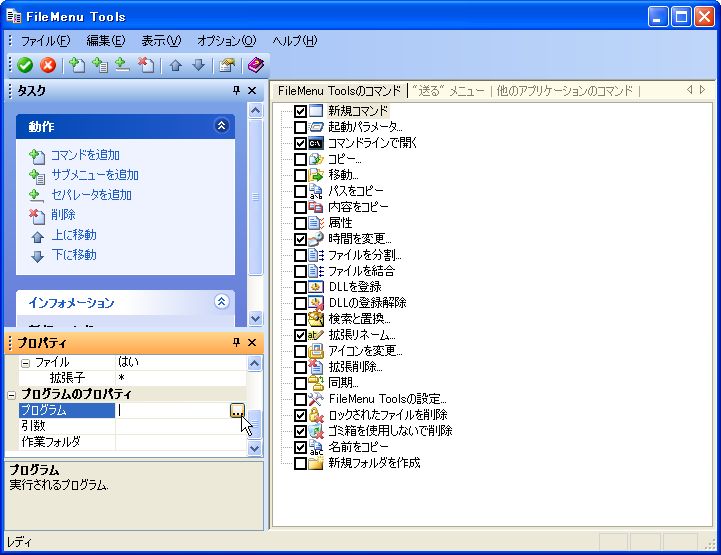
Task: Click the 引数 value field
Action: click(x=180, y=426)
